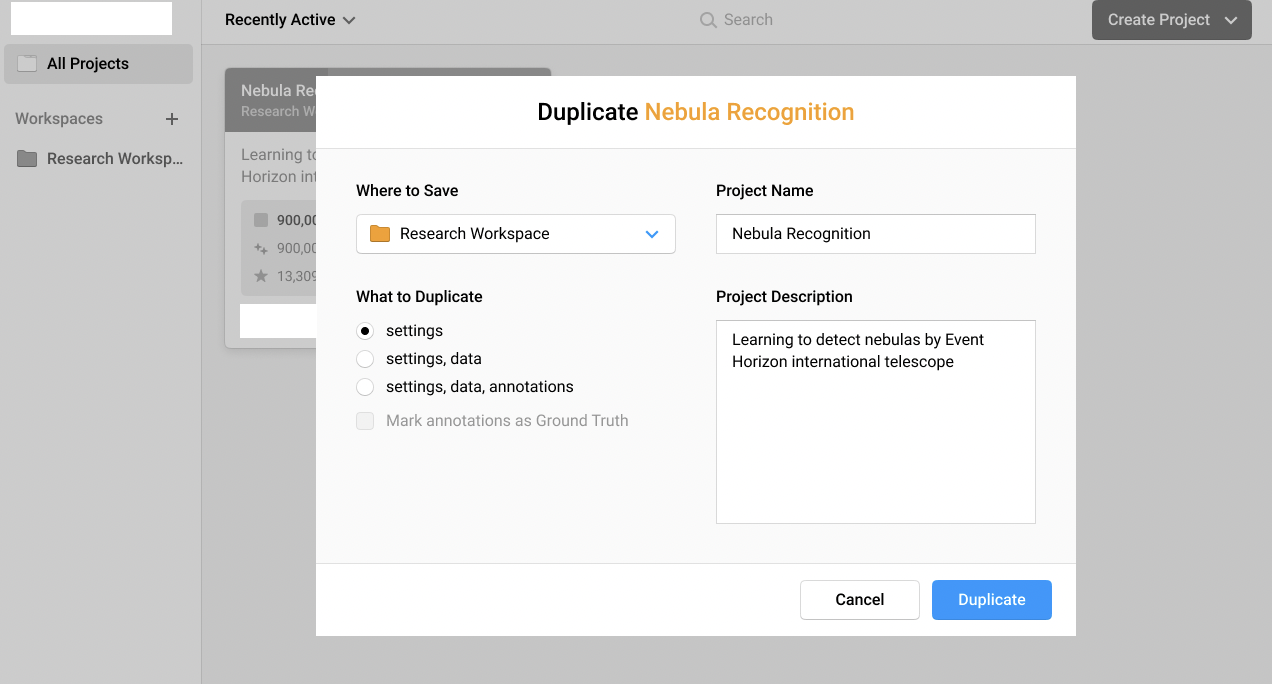Go to All Projects in sidebar
This screenshot has height=684, width=1272.
point(88,64)
